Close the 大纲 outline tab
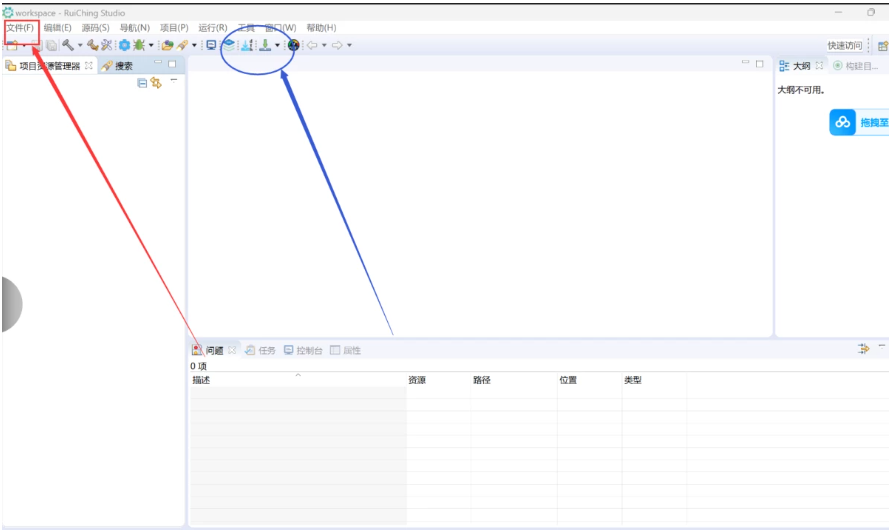Screen dimensions: 895x530 coord(819,66)
